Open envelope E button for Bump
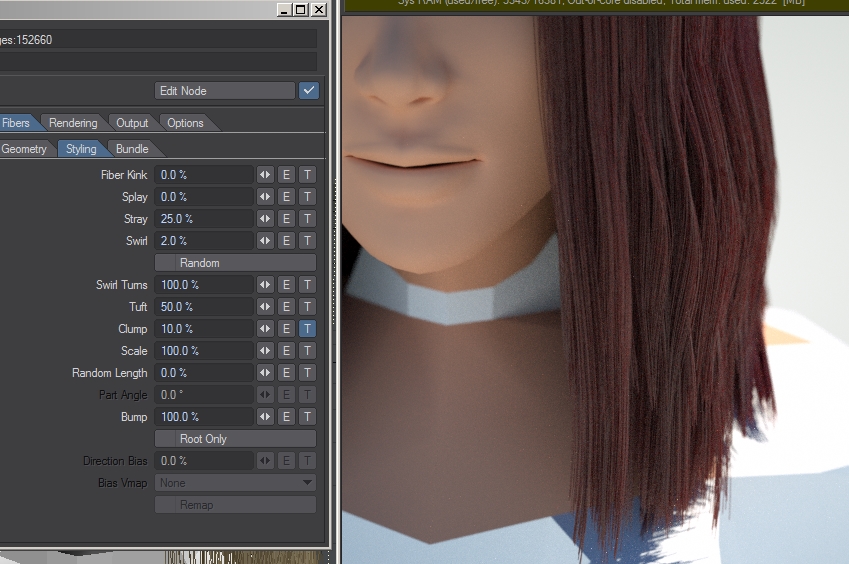This screenshot has width=849, height=564. (x=286, y=417)
